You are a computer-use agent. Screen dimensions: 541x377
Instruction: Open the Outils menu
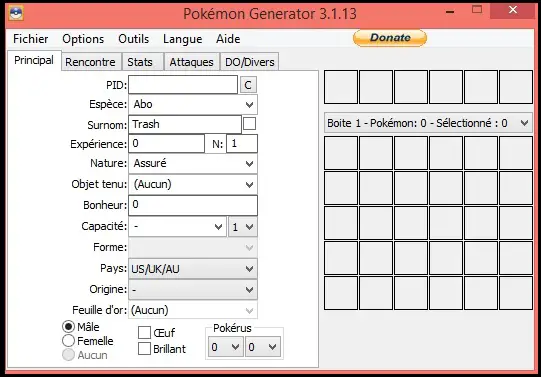pyautogui.click(x=134, y=39)
